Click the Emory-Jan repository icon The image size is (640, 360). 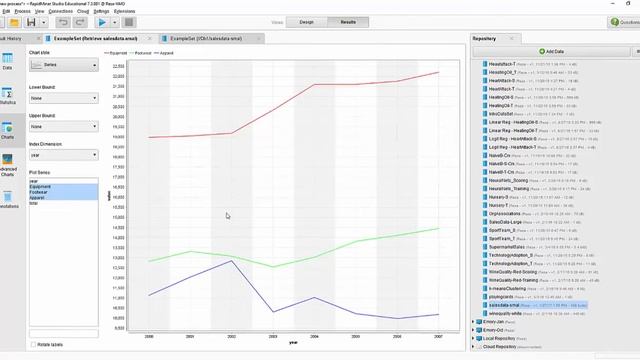pos(479,322)
